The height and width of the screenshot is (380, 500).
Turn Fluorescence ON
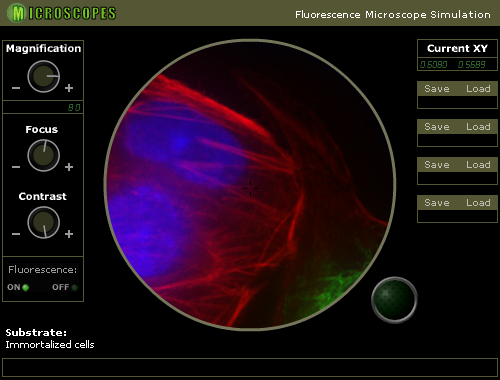pos(18,287)
